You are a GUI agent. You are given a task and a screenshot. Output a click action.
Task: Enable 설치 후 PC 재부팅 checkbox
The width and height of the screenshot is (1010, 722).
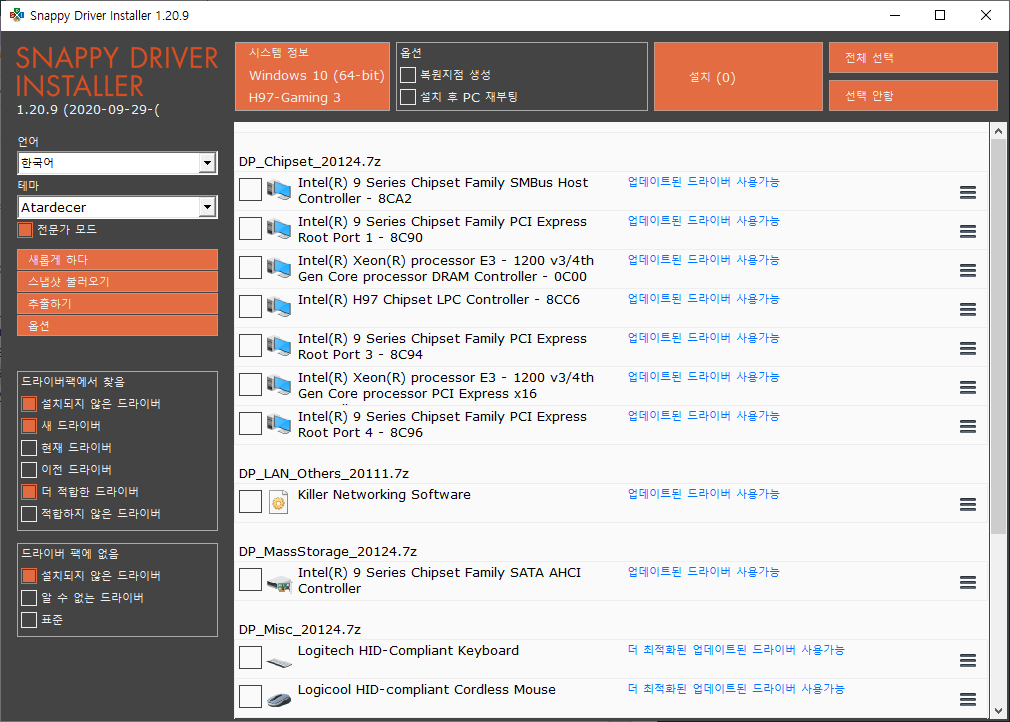408,97
